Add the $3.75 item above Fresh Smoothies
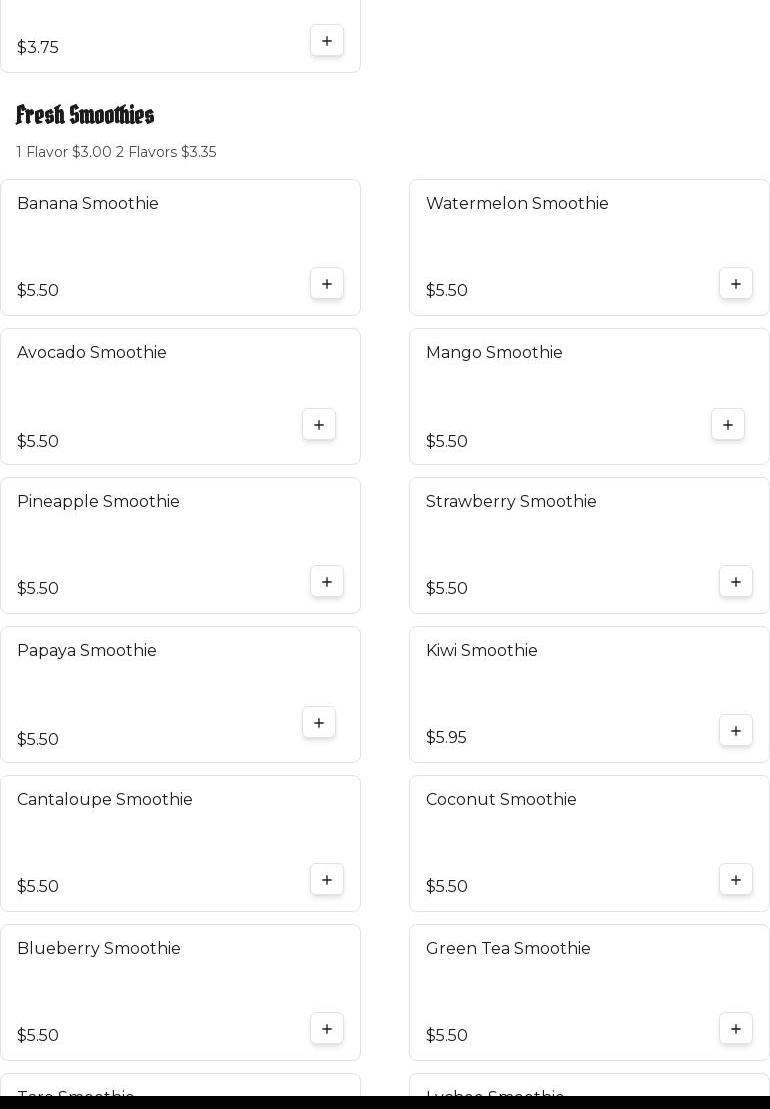The width and height of the screenshot is (770, 1109). [x=327, y=41]
